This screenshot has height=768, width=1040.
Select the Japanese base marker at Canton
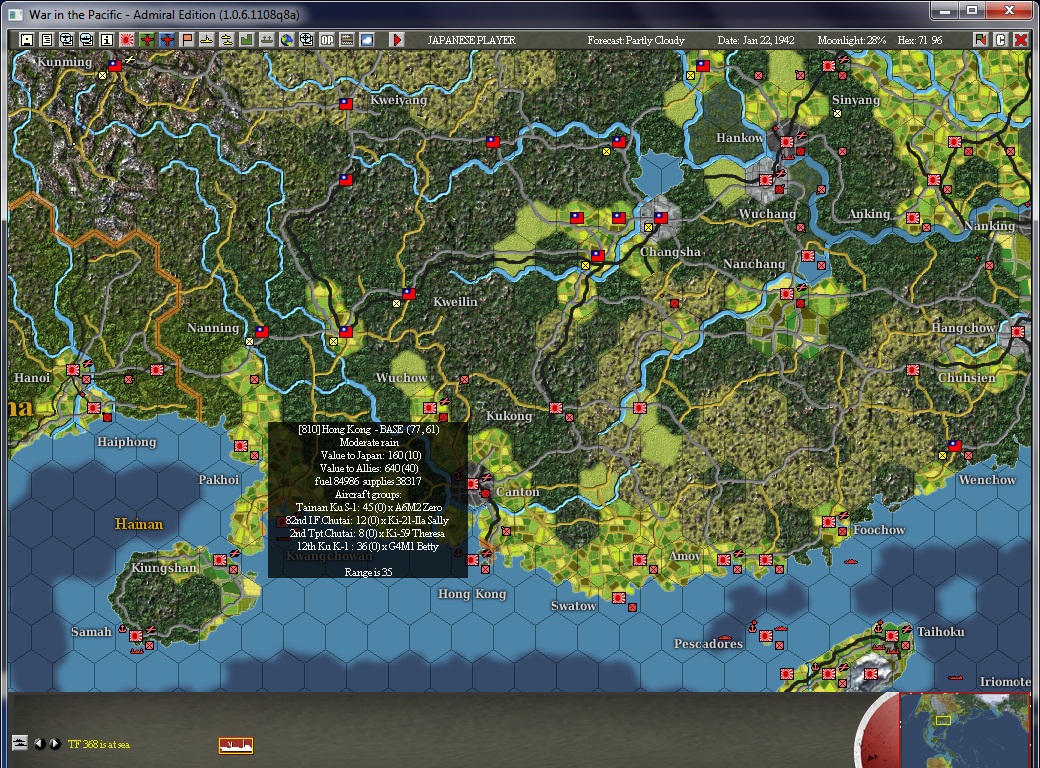(472, 483)
